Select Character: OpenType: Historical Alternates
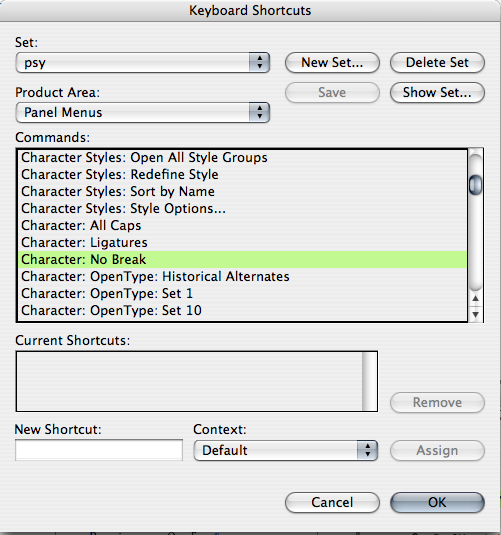This screenshot has width=501, height=535. point(242,277)
